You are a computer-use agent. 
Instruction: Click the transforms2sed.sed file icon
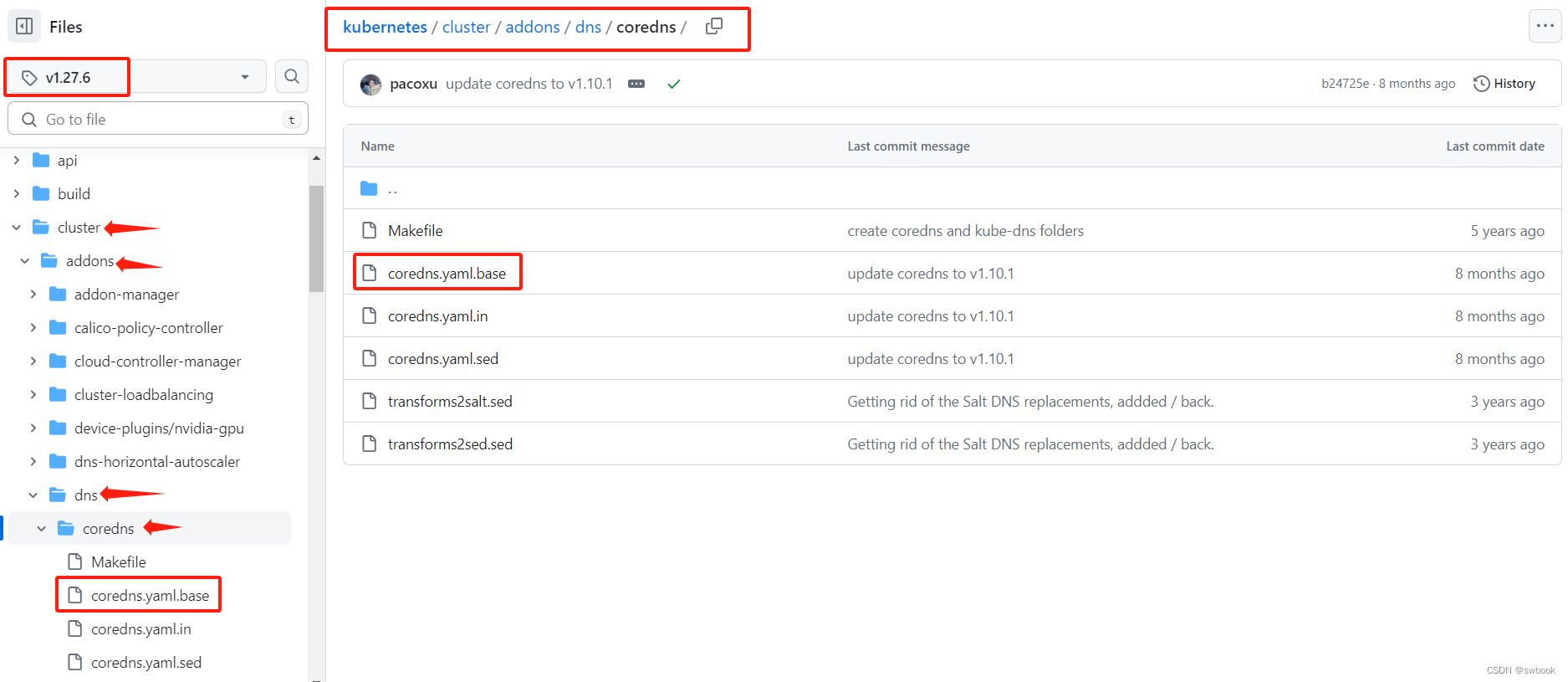369,444
